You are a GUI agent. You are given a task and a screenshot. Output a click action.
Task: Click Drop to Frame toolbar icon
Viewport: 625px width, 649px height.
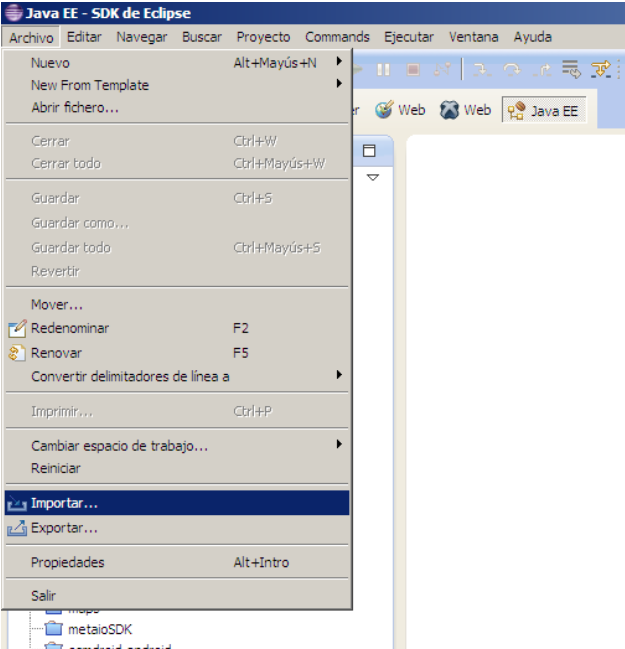coord(571,69)
